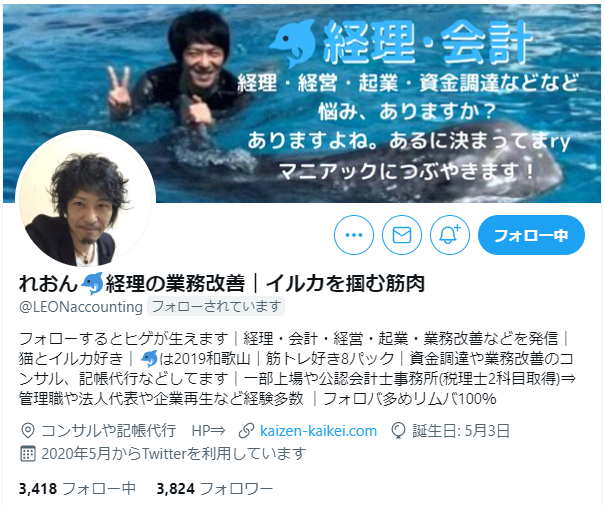
Task: Click the location pin icon
Action: (x=27, y=431)
